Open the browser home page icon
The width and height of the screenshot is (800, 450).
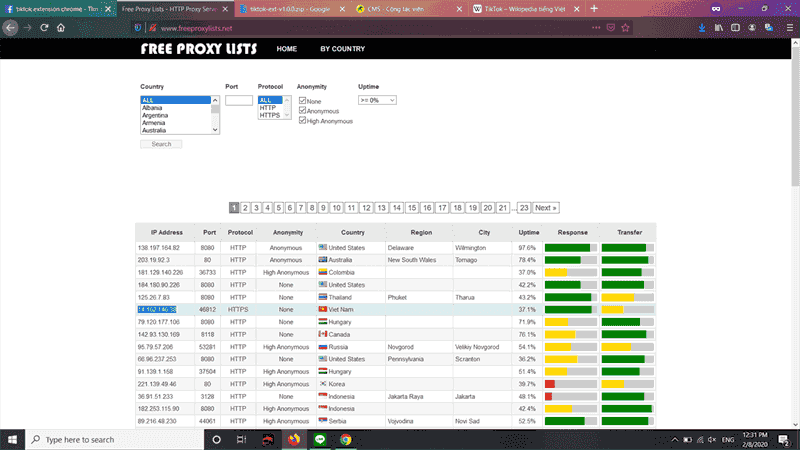click(x=61, y=28)
